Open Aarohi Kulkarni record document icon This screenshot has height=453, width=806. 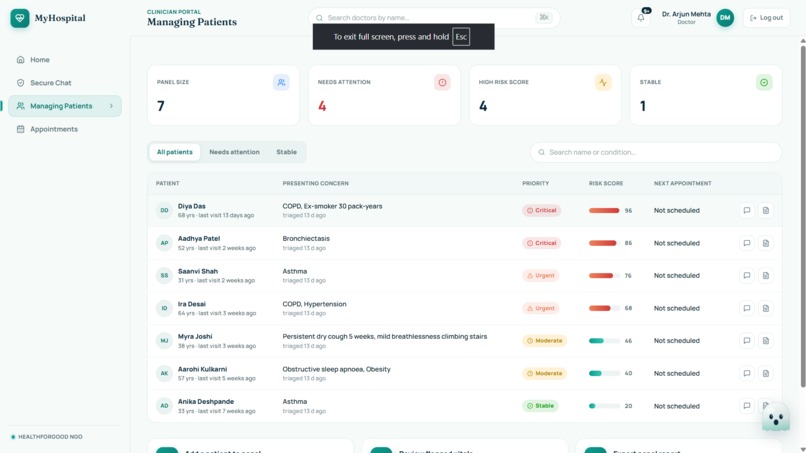point(765,373)
